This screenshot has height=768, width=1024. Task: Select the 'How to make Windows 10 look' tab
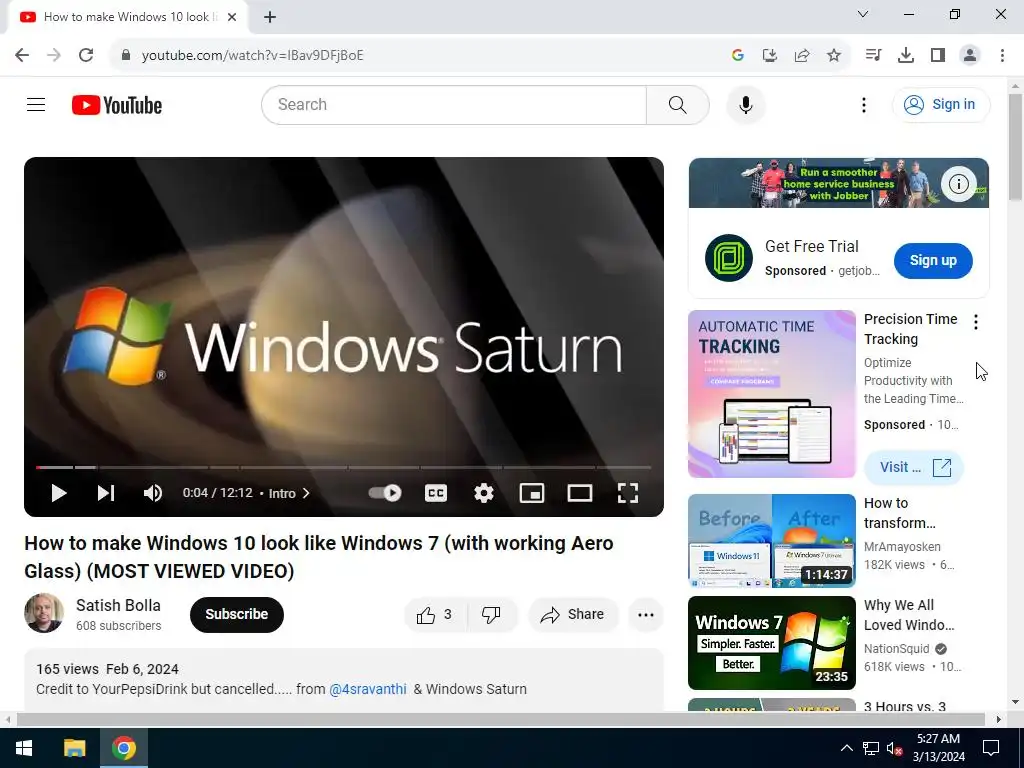(127, 17)
